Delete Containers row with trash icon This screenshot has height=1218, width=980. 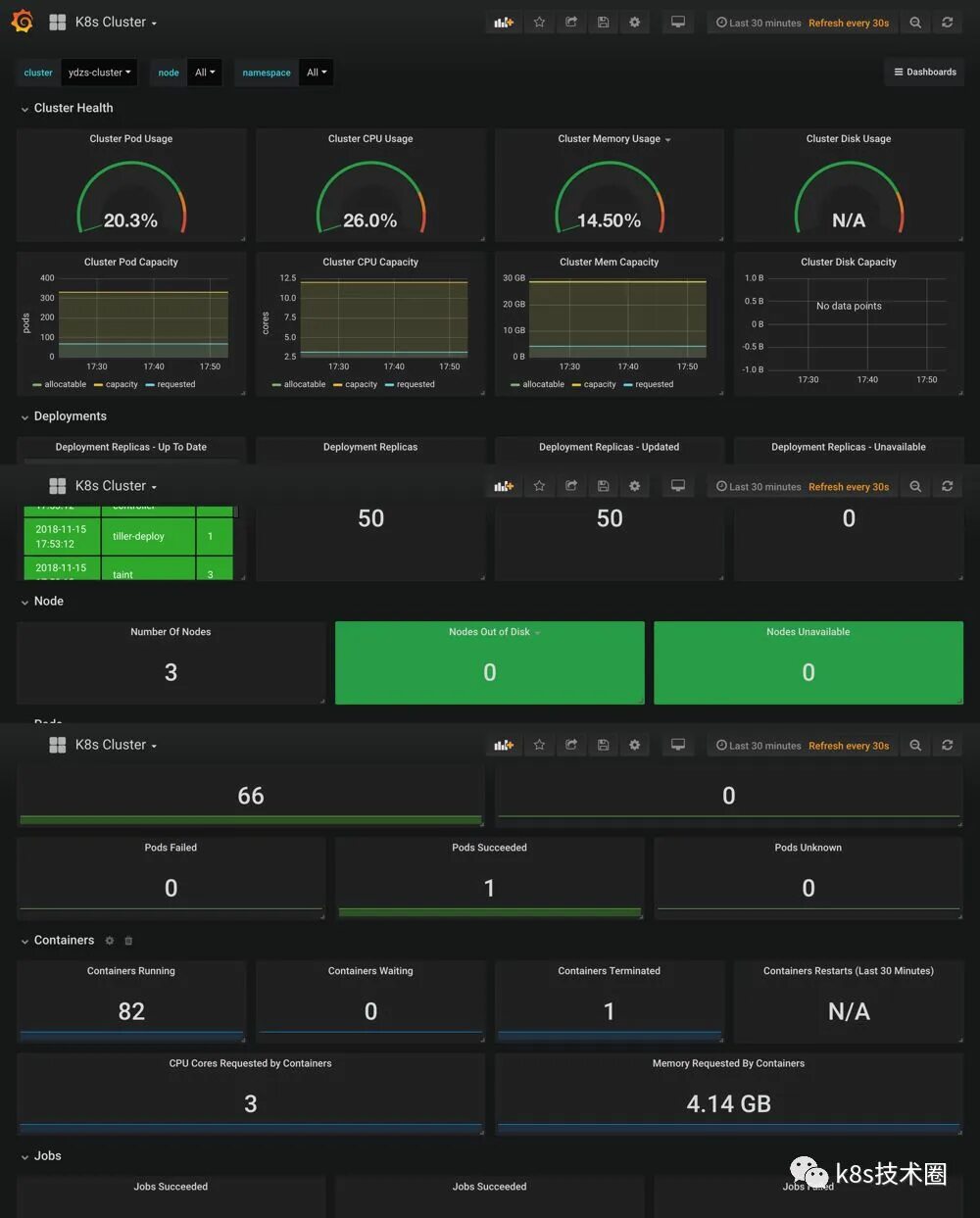point(128,941)
